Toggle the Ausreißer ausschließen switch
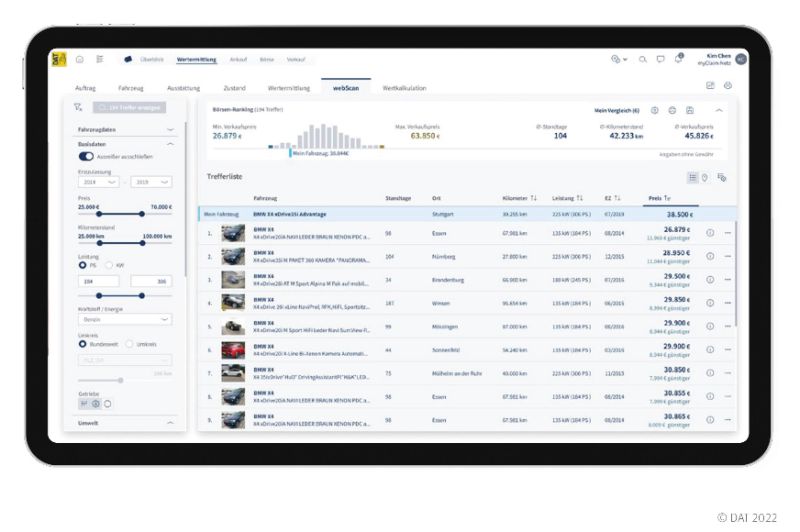Screen dimensions: 800x532 click(86, 157)
